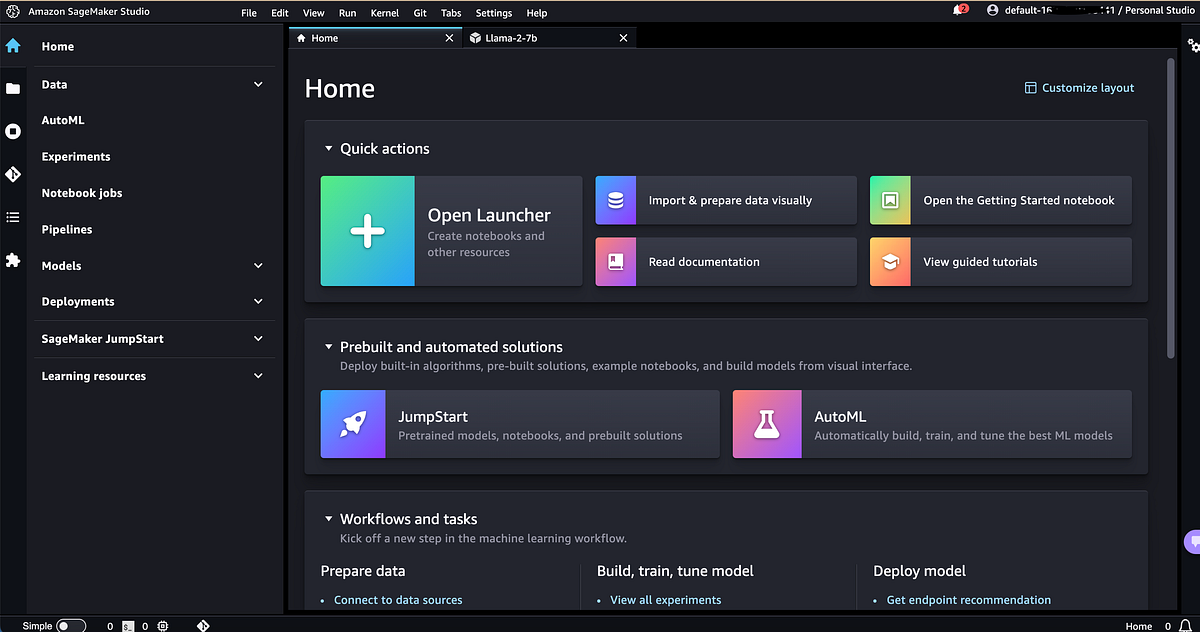Open the running terminals and kernels panel

[14, 131]
